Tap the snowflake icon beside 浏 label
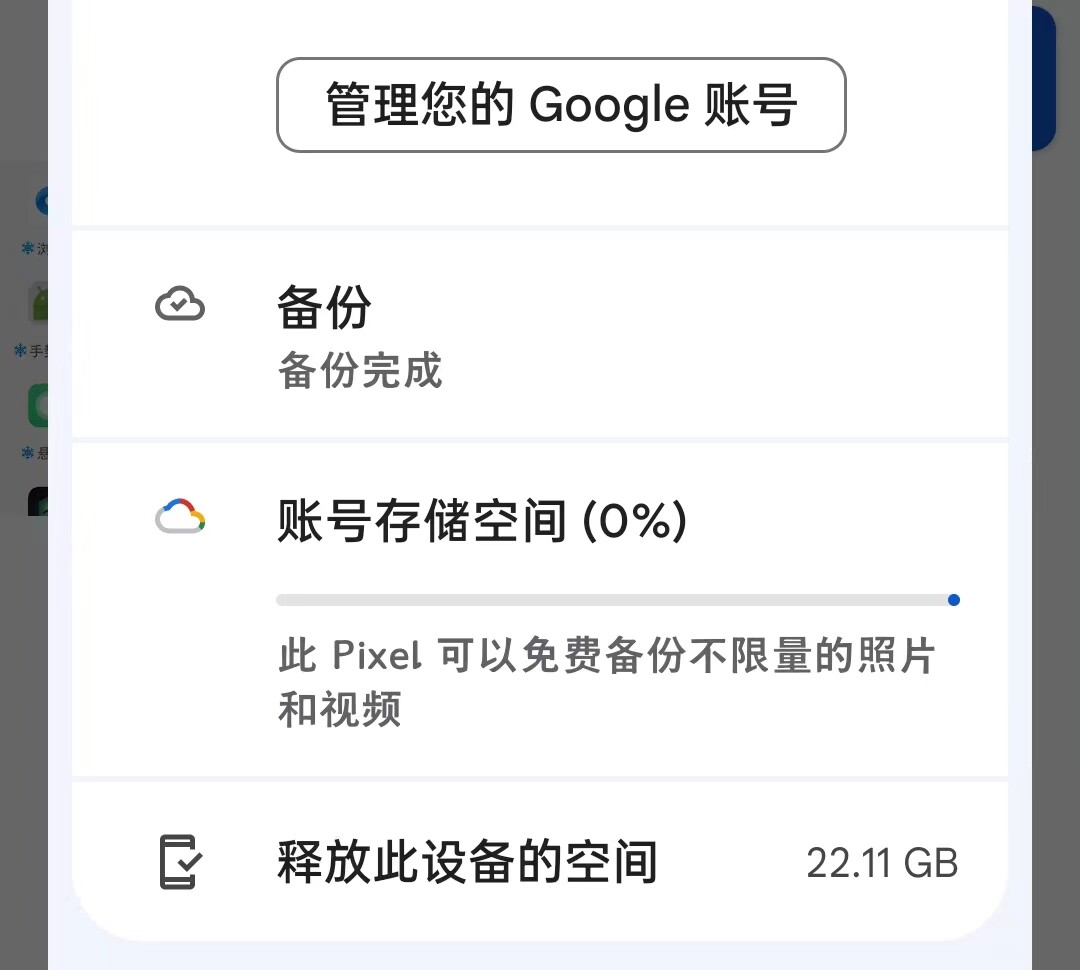The width and height of the screenshot is (1080, 970). click(28, 247)
